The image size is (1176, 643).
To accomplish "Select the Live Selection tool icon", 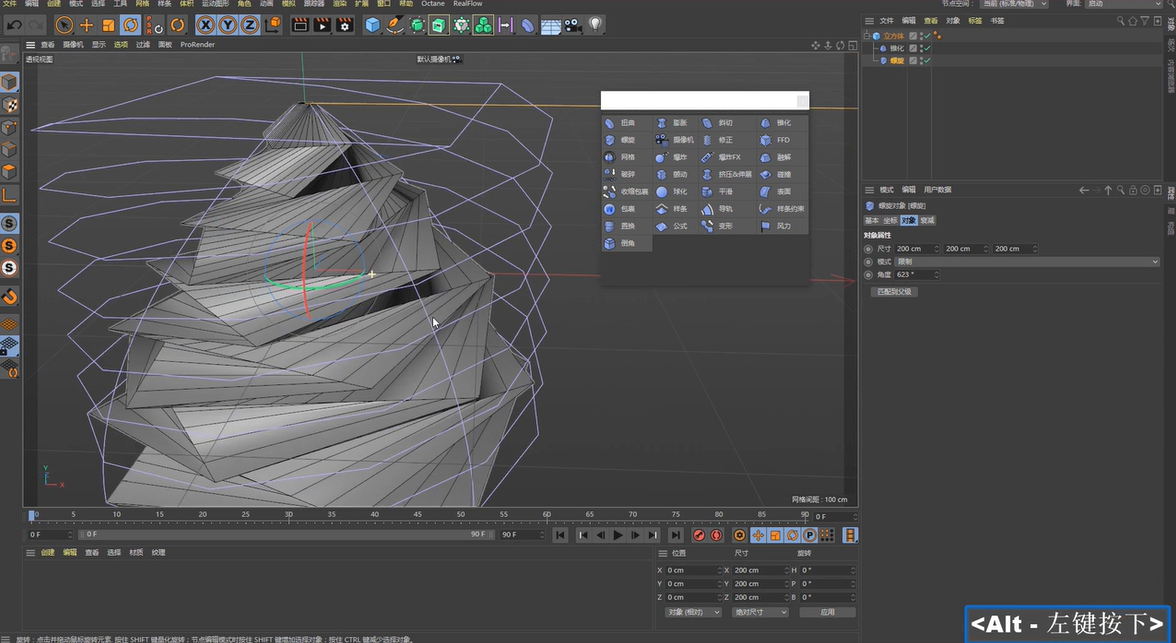I will (x=64, y=26).
